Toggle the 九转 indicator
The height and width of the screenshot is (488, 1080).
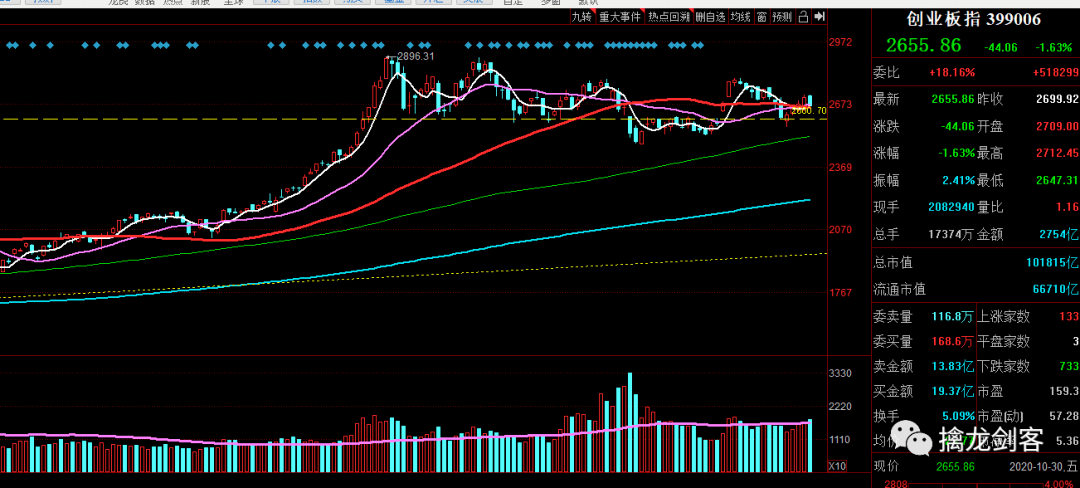581,17
